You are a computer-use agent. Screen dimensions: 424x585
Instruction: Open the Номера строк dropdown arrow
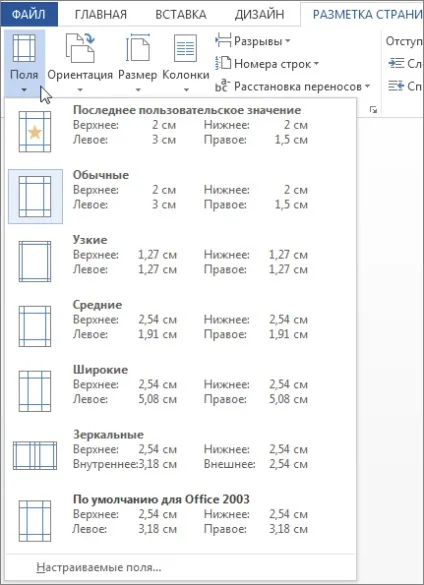click(x=316, y=64)
